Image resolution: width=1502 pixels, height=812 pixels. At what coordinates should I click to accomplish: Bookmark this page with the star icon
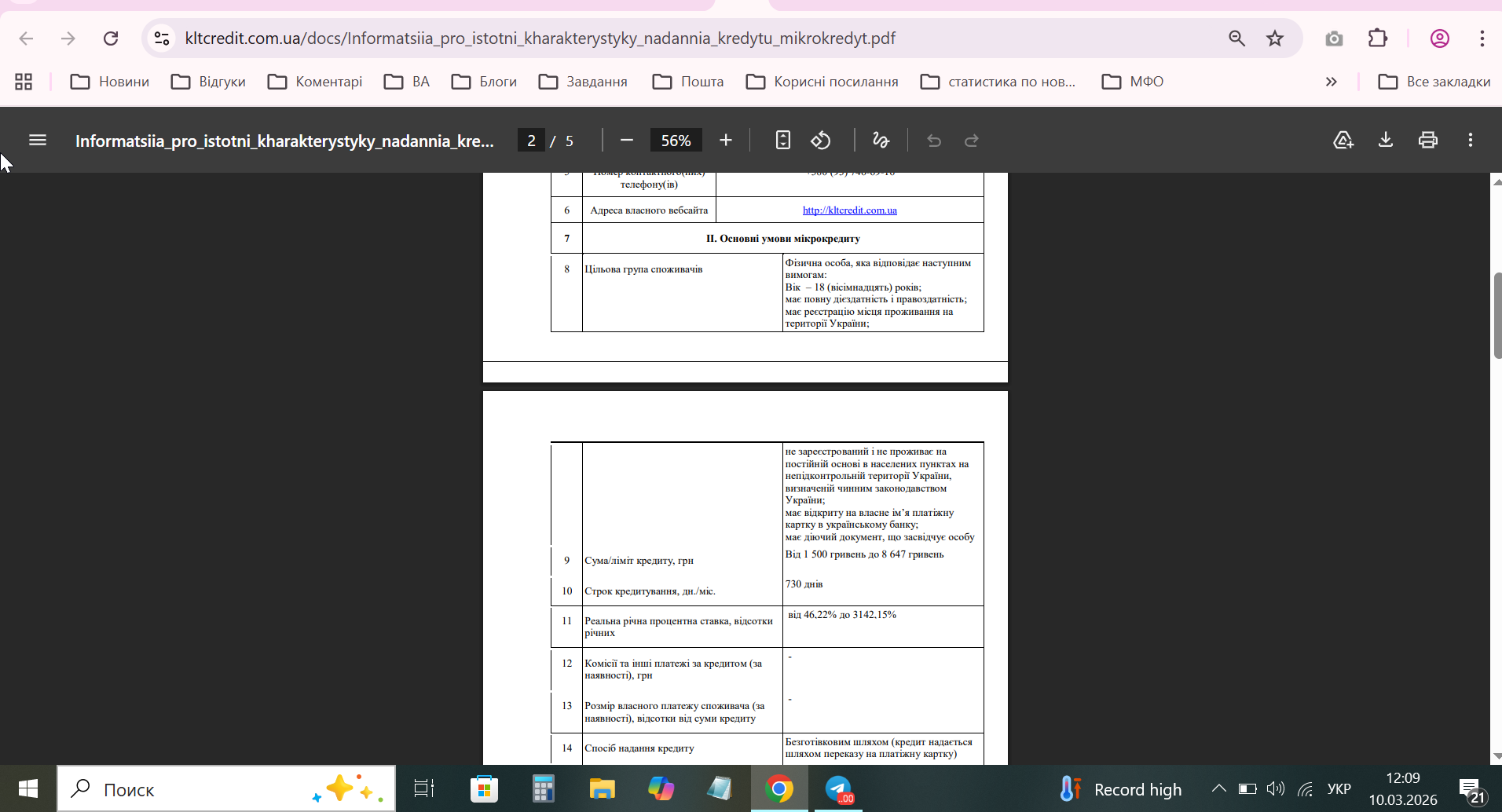coord(1275,38)
